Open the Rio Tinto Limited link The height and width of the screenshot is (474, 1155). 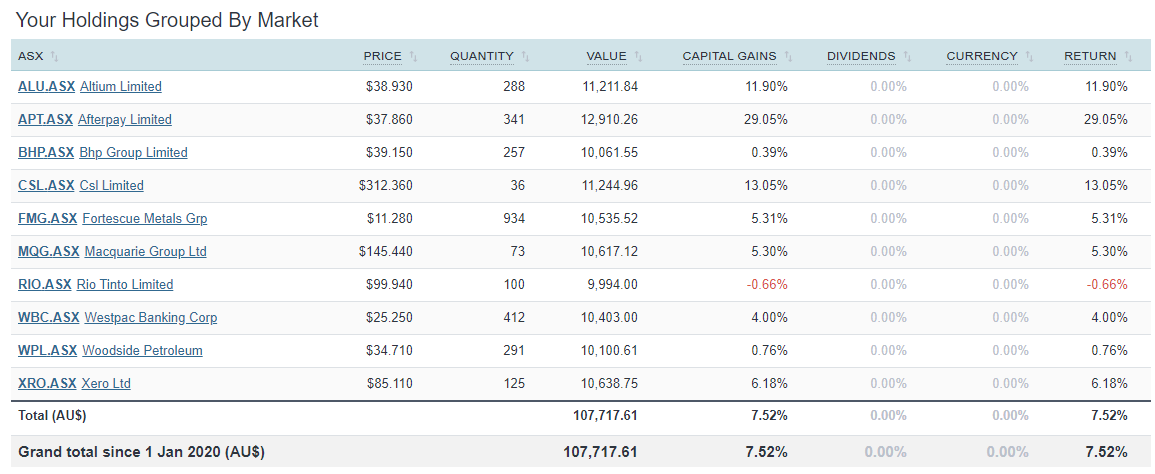(124, 285)
